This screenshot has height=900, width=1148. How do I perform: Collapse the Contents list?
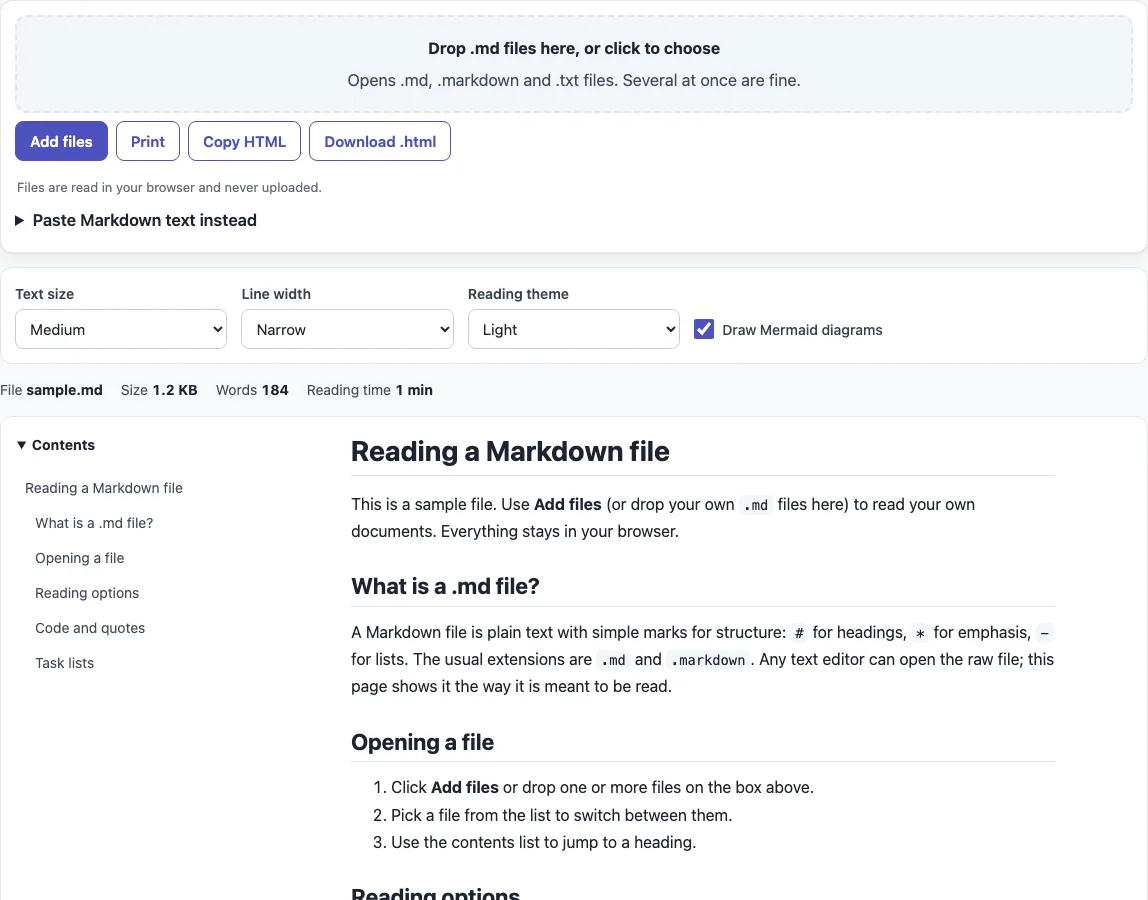coord(56,445)
